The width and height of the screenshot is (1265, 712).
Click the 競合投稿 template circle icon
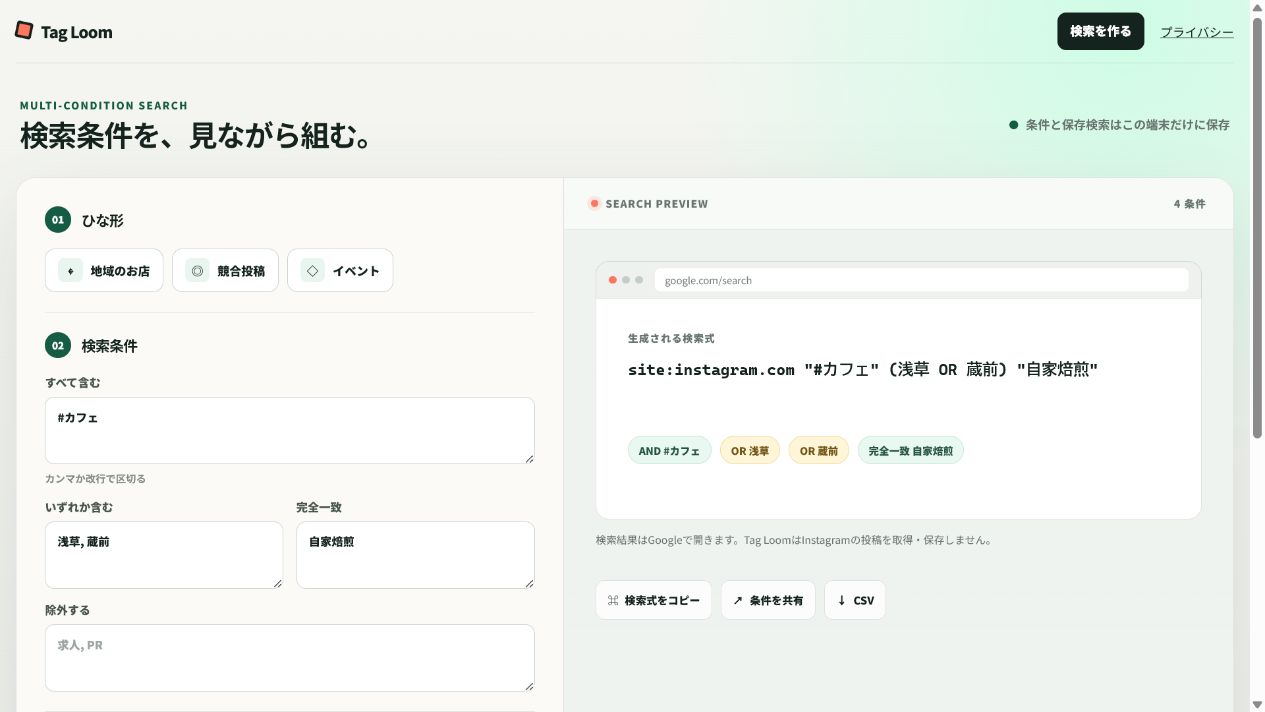click(x=197, y=270)
